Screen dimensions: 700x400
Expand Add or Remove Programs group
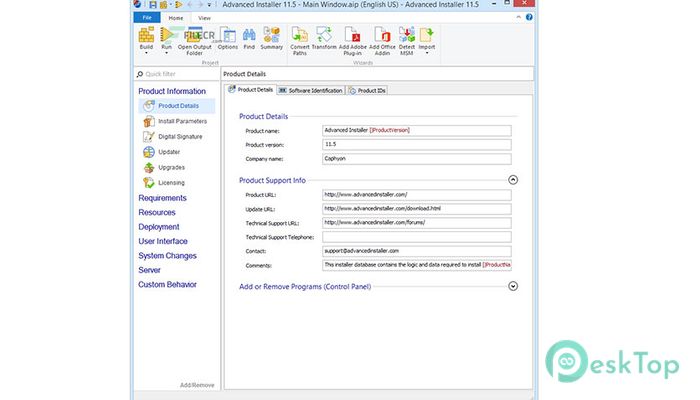click(513, 286)
